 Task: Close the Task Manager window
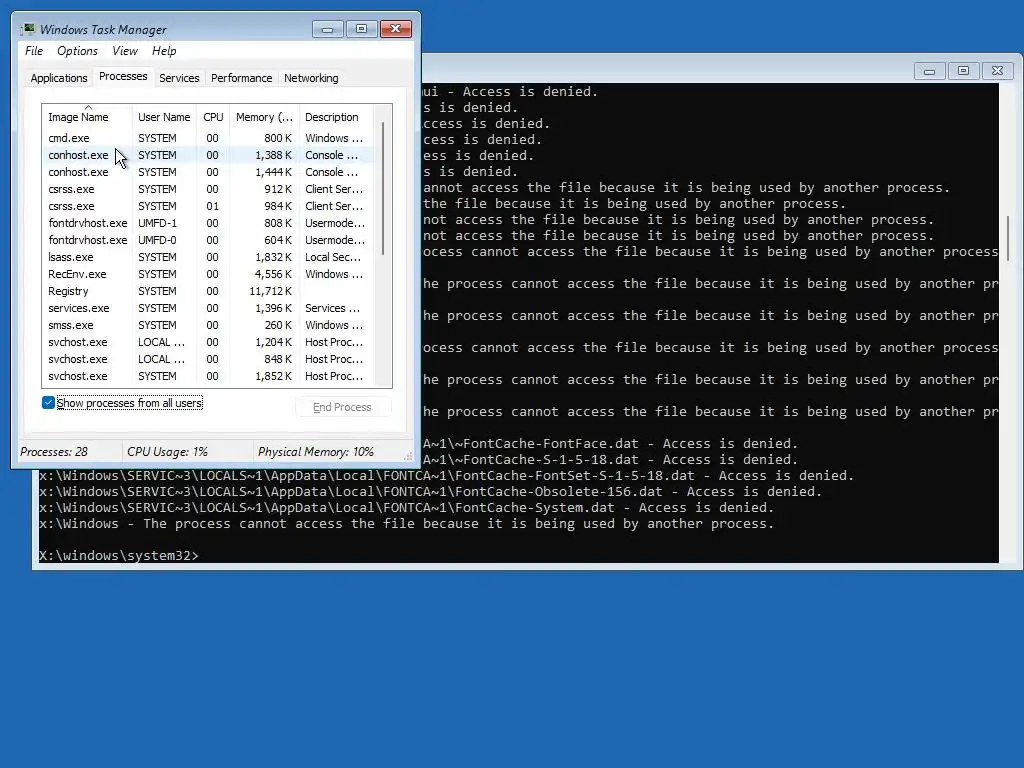coord(395,29)
